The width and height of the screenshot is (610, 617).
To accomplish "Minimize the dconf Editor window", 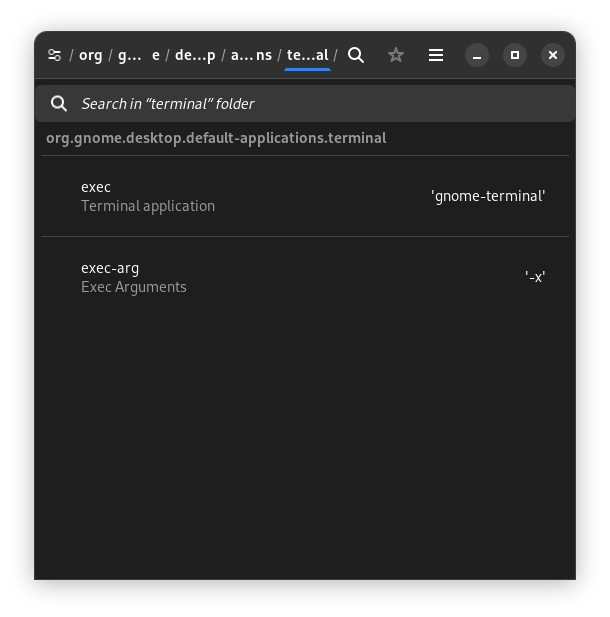I will pos(477,55).
